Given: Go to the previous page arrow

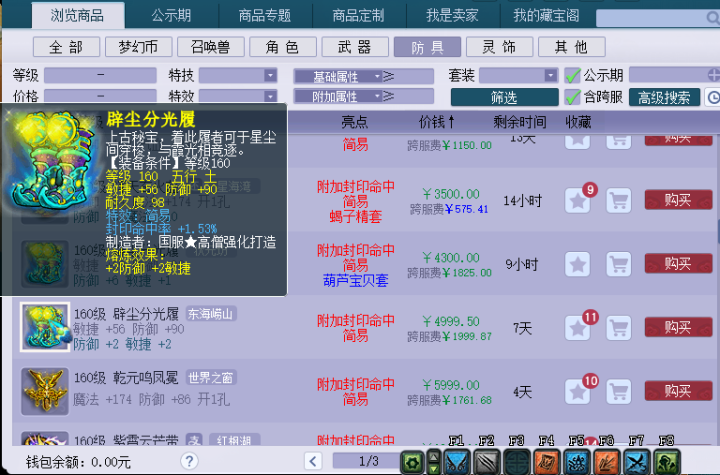Looking at the screenshot, I should tap(313, 461).
